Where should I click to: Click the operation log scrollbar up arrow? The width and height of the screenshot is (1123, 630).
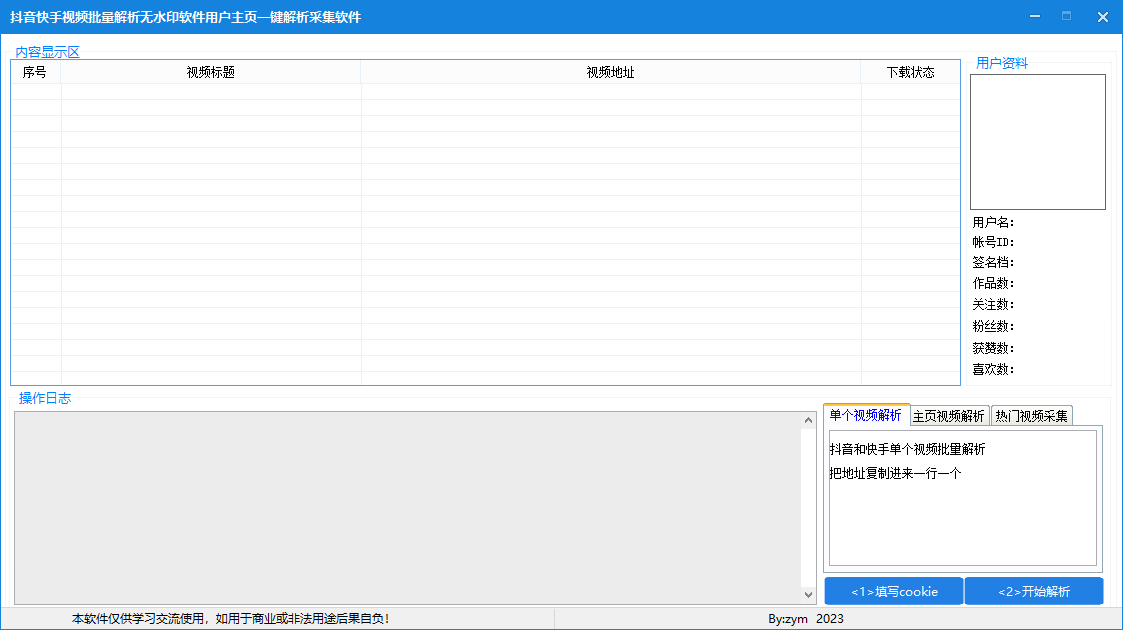(809, 421)
